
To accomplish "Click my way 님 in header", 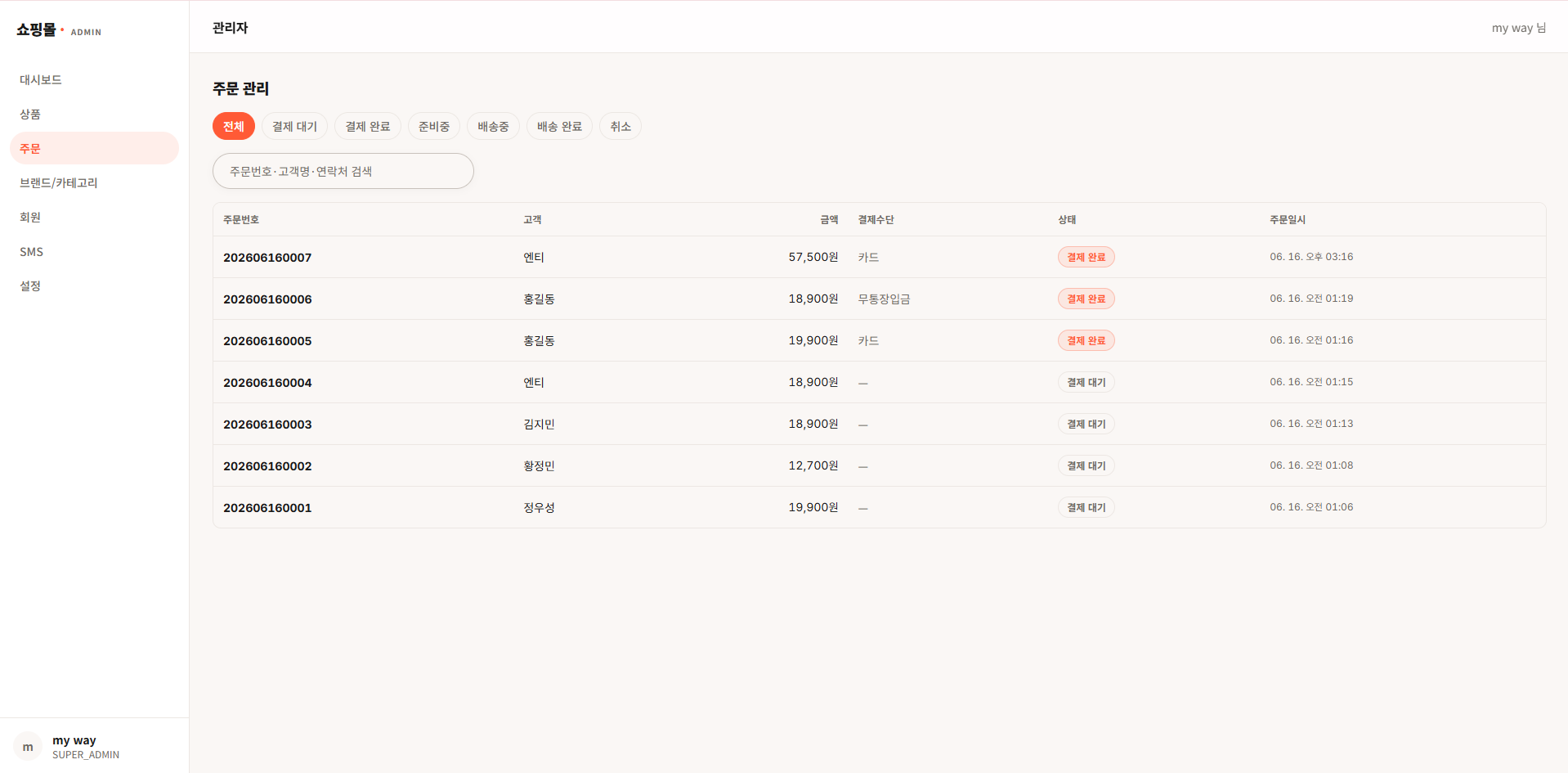I will click(x=1518, y=28).
